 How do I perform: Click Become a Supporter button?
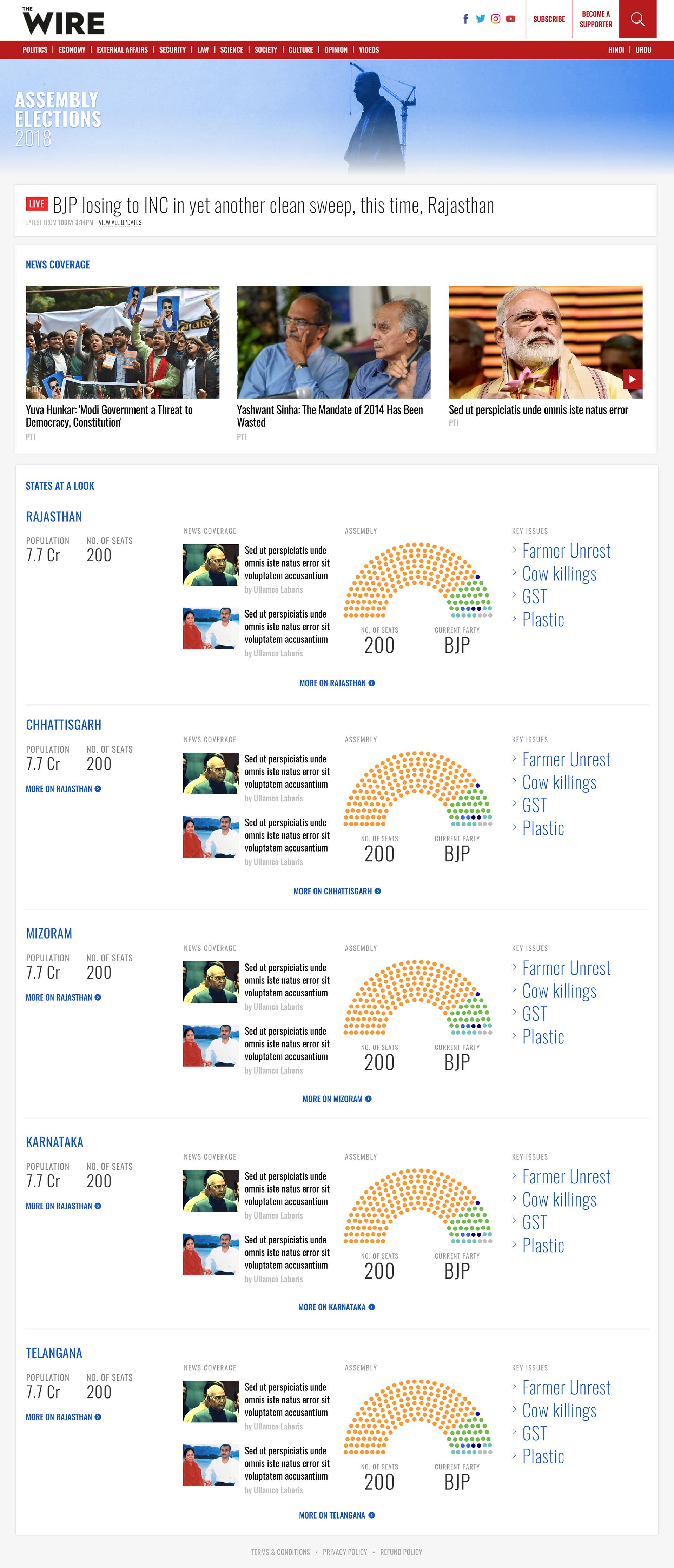(x=596, y=19)
